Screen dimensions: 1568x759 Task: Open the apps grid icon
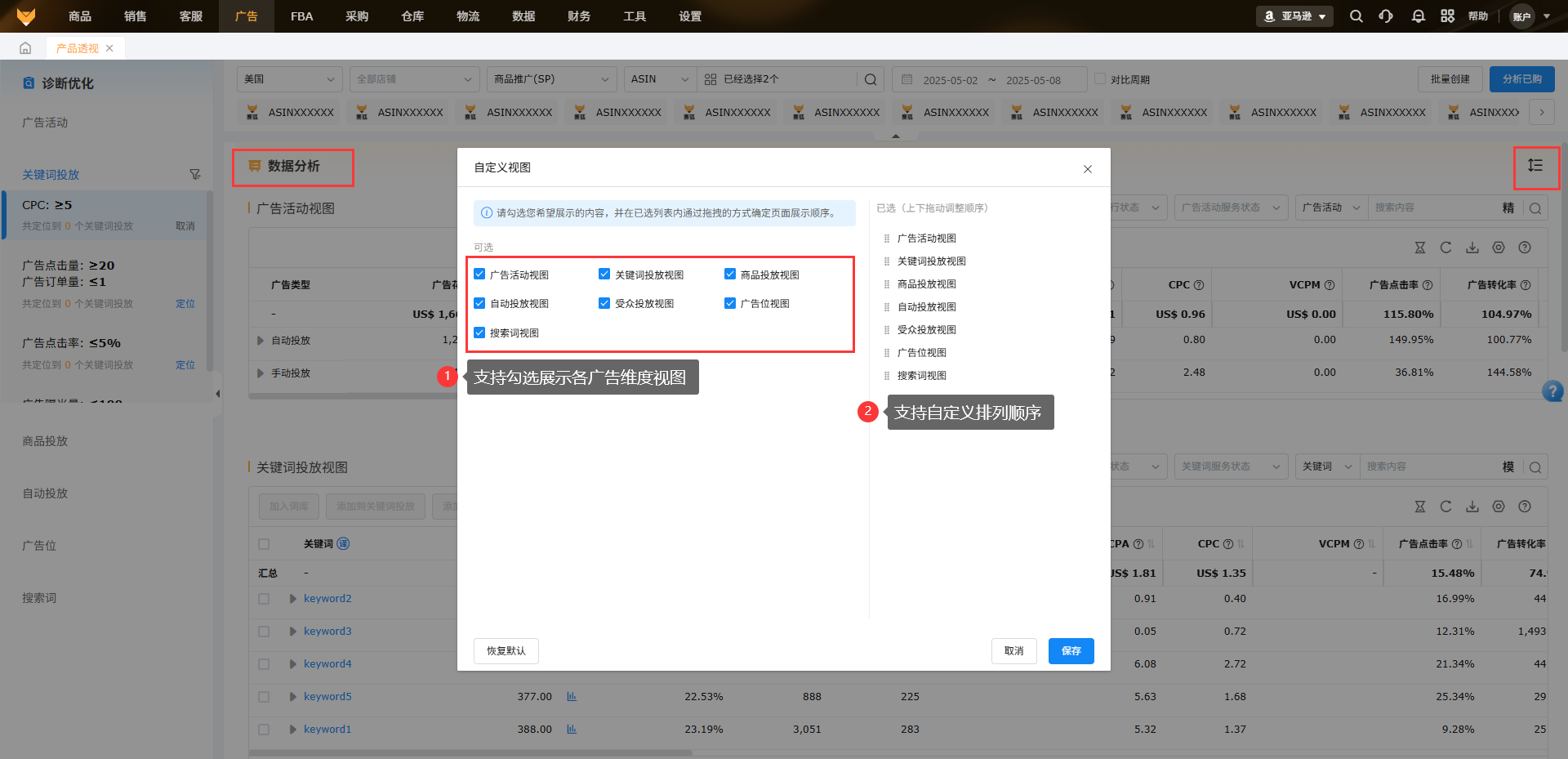(x=1448, y=16)
